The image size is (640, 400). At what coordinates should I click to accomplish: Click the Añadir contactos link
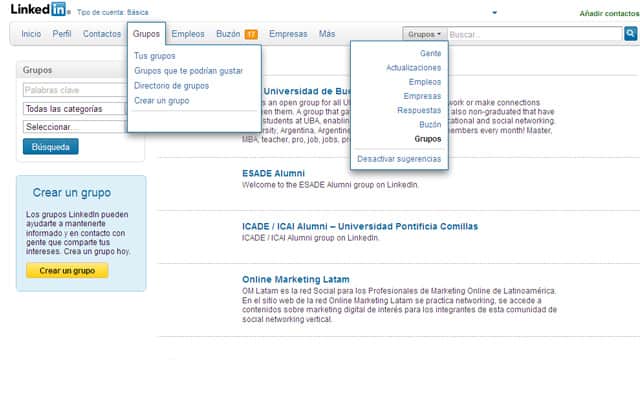click(x=609, y=13)
